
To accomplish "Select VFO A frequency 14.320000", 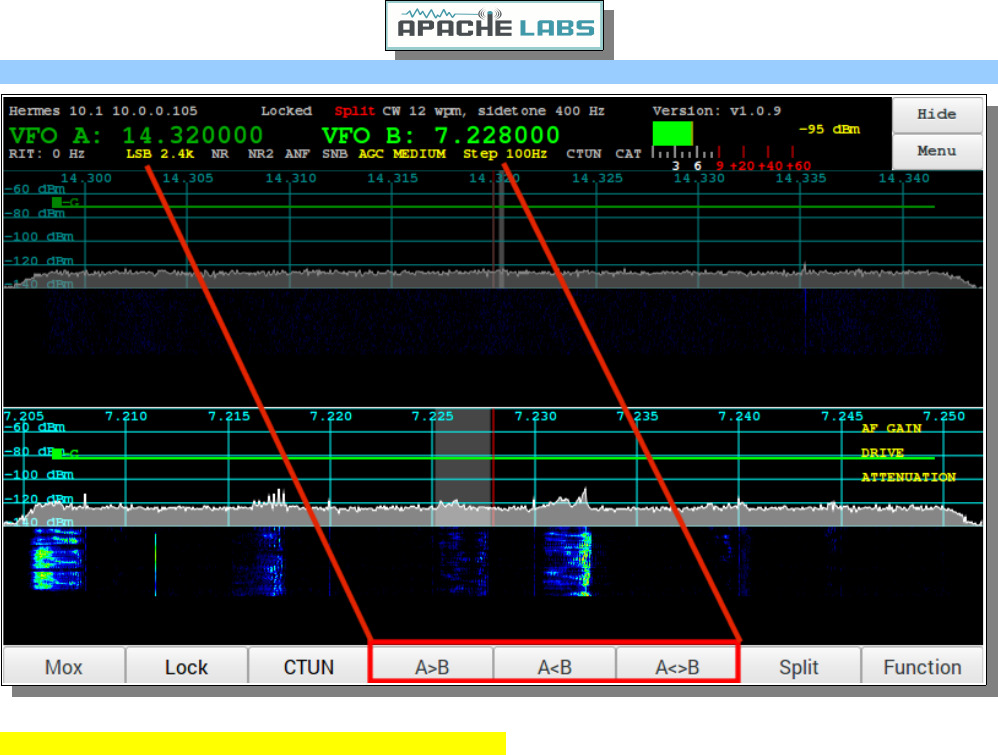I will [x=192, y=135].
